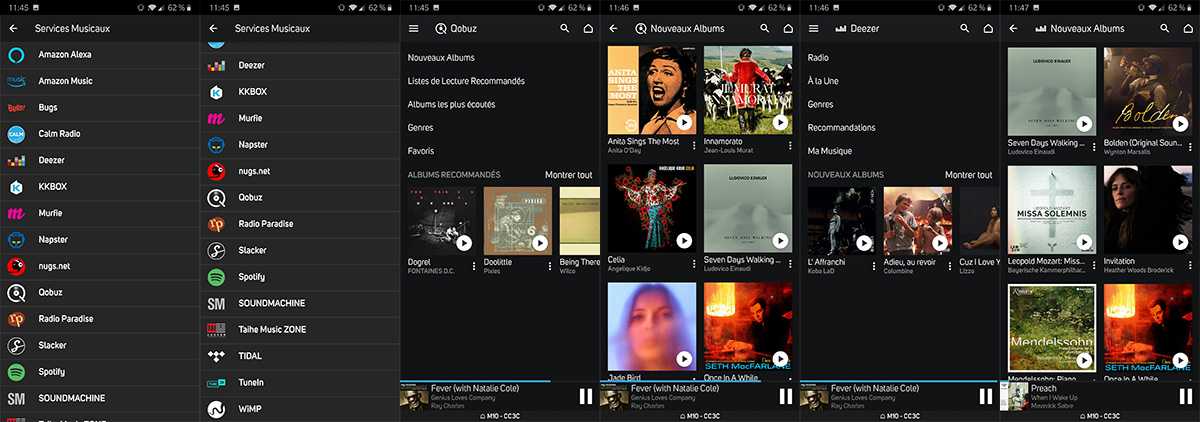Open the options menu for Doolittle album
Screen dimensions: 1200x422
(x=549, y=266)
